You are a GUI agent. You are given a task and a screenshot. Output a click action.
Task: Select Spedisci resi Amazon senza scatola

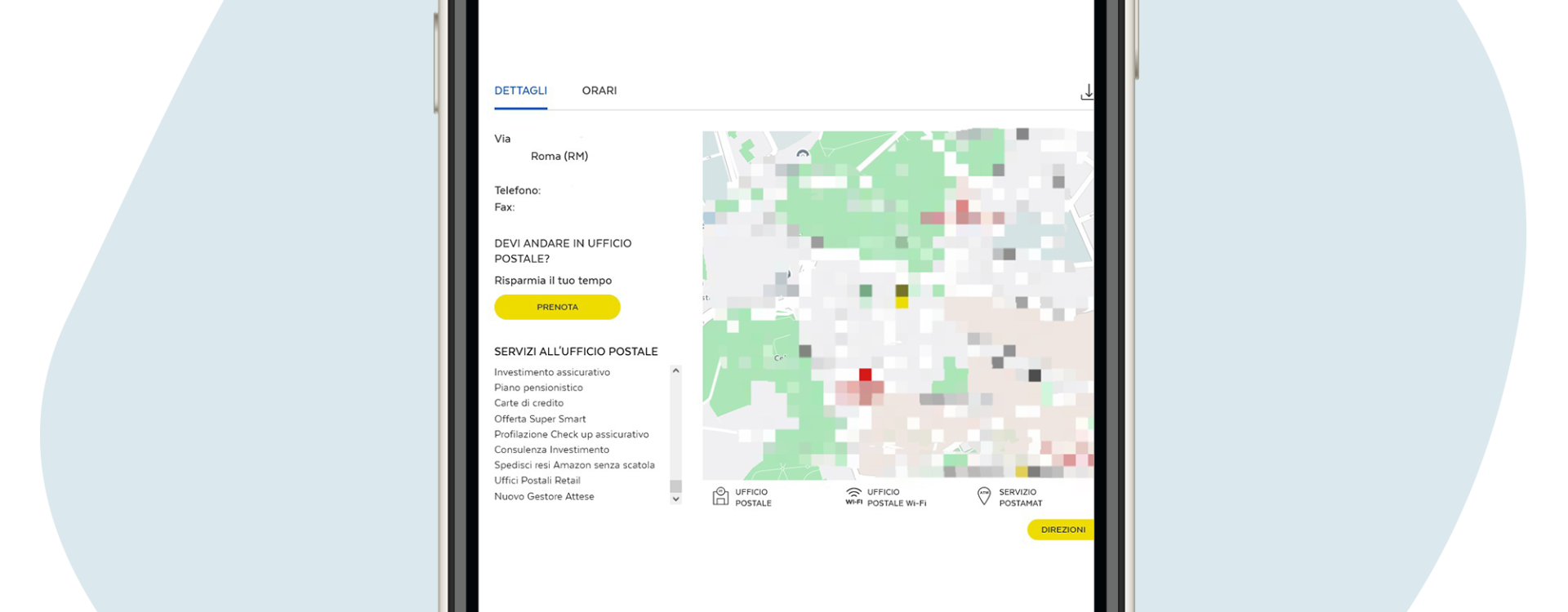pos(574,465)
